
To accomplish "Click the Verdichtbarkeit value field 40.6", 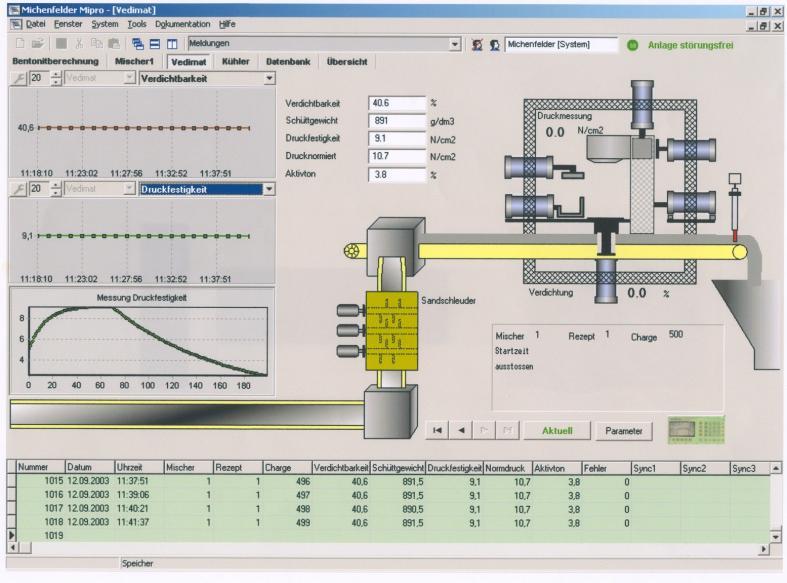I will click(x=397, y=103).
